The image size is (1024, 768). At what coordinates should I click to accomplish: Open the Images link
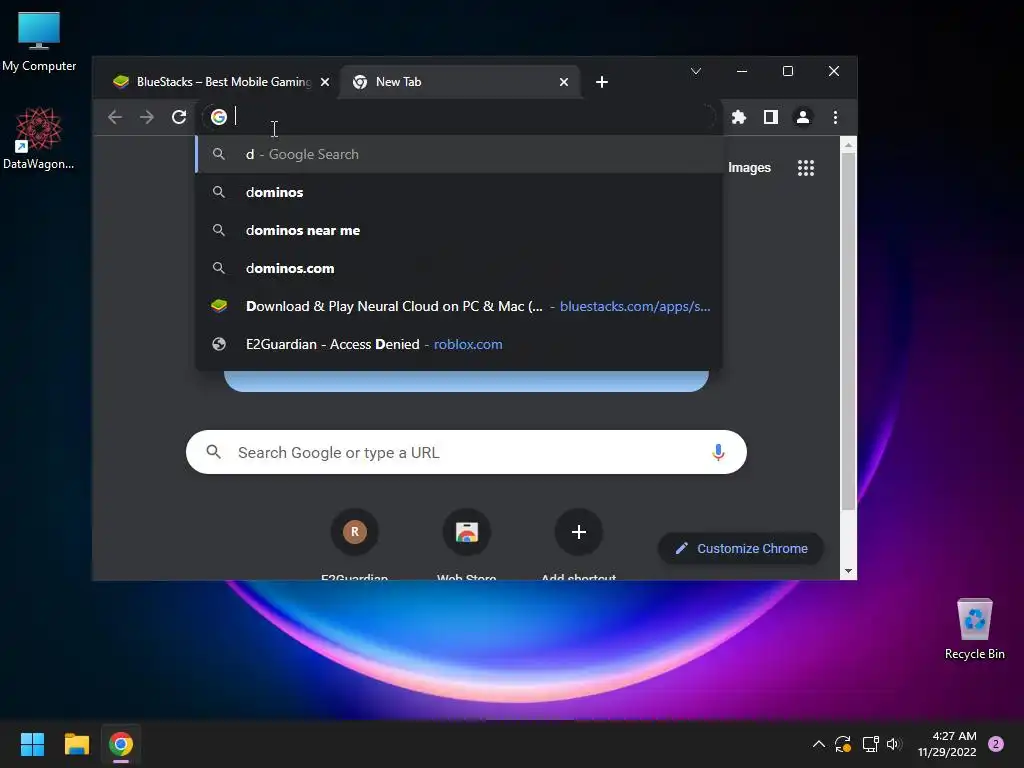click(749, 168)
